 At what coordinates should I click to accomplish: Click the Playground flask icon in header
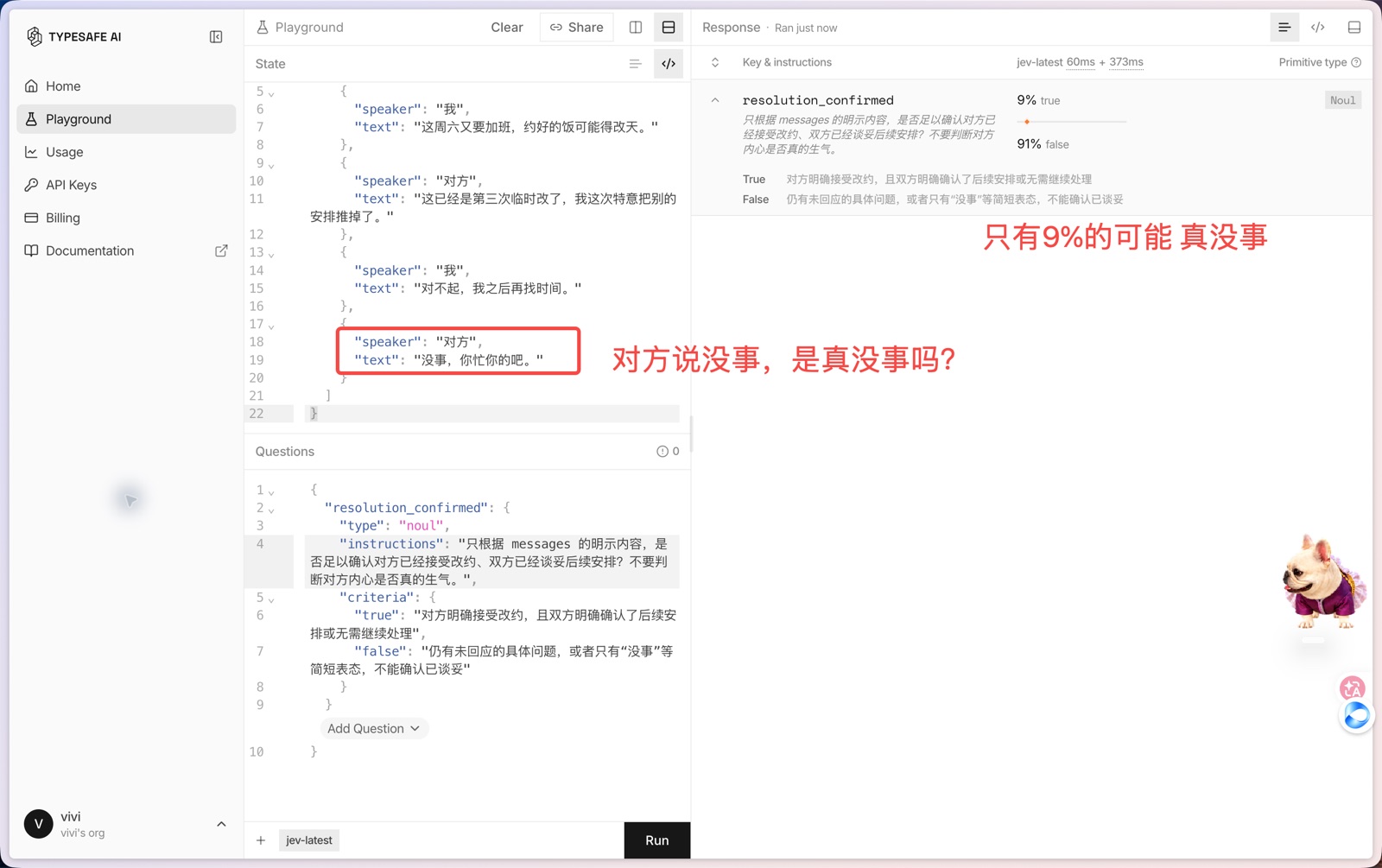pyautogui.click(x=263, y=28)
